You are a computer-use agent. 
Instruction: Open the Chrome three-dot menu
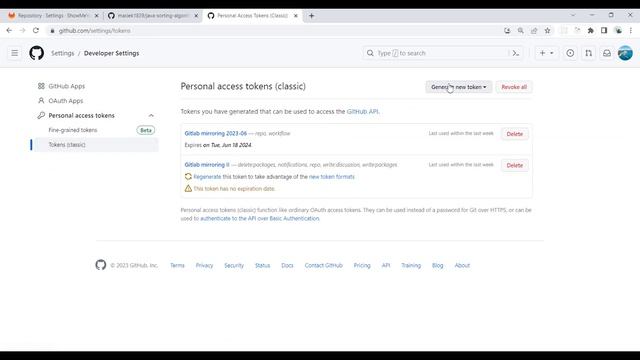631,31
